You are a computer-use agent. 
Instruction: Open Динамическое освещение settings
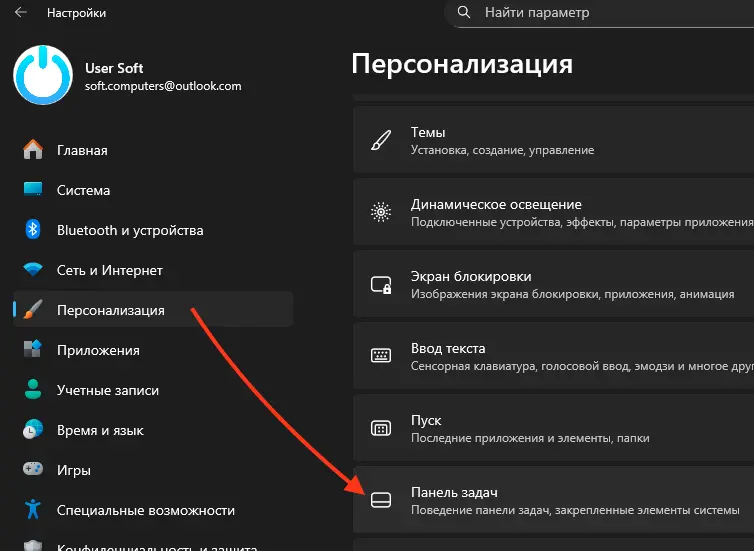click(x=555, y=212)
